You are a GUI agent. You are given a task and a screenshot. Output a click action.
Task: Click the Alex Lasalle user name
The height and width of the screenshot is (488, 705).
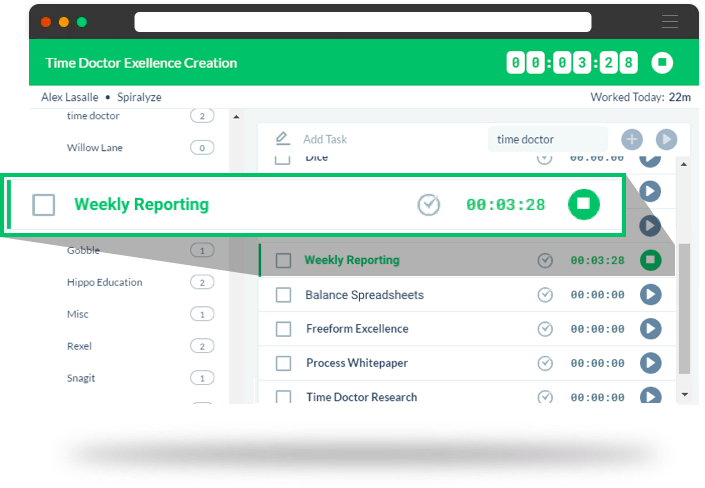(x=70, y=97)
